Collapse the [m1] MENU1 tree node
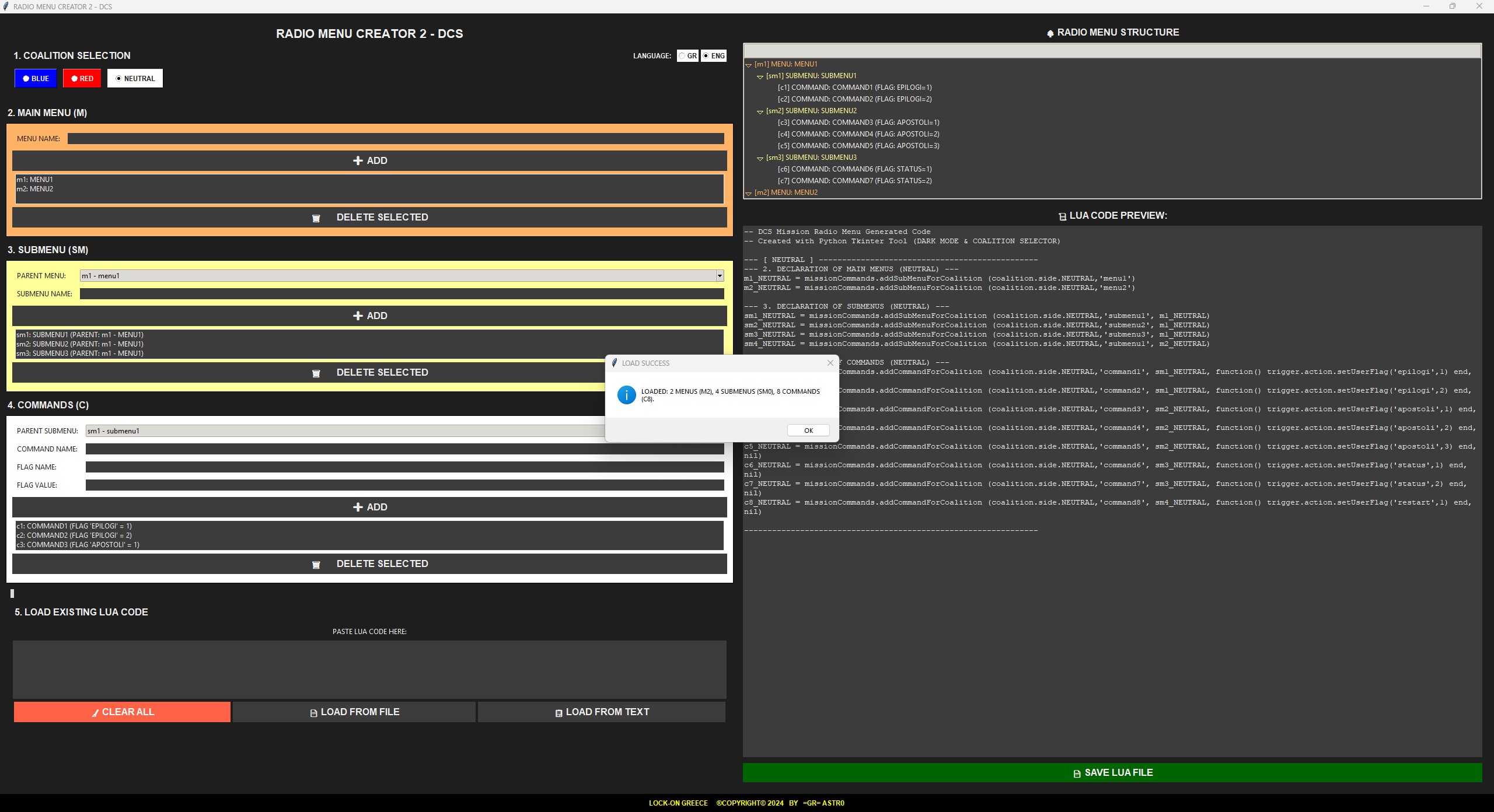 pos(748,65)
